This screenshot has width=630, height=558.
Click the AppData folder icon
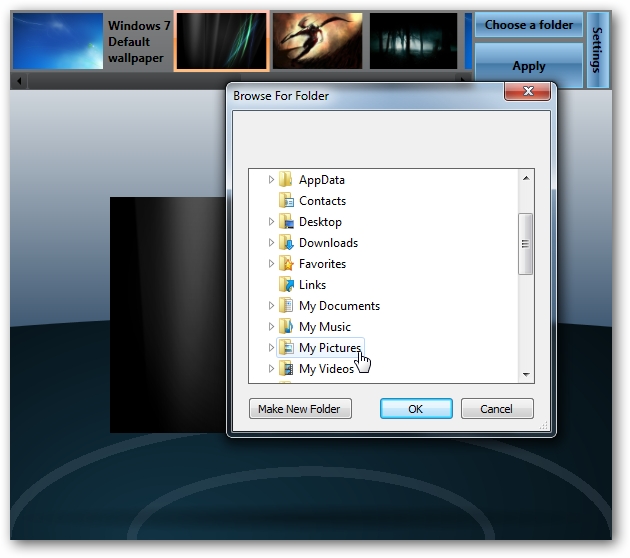click(x=286, y=179)
